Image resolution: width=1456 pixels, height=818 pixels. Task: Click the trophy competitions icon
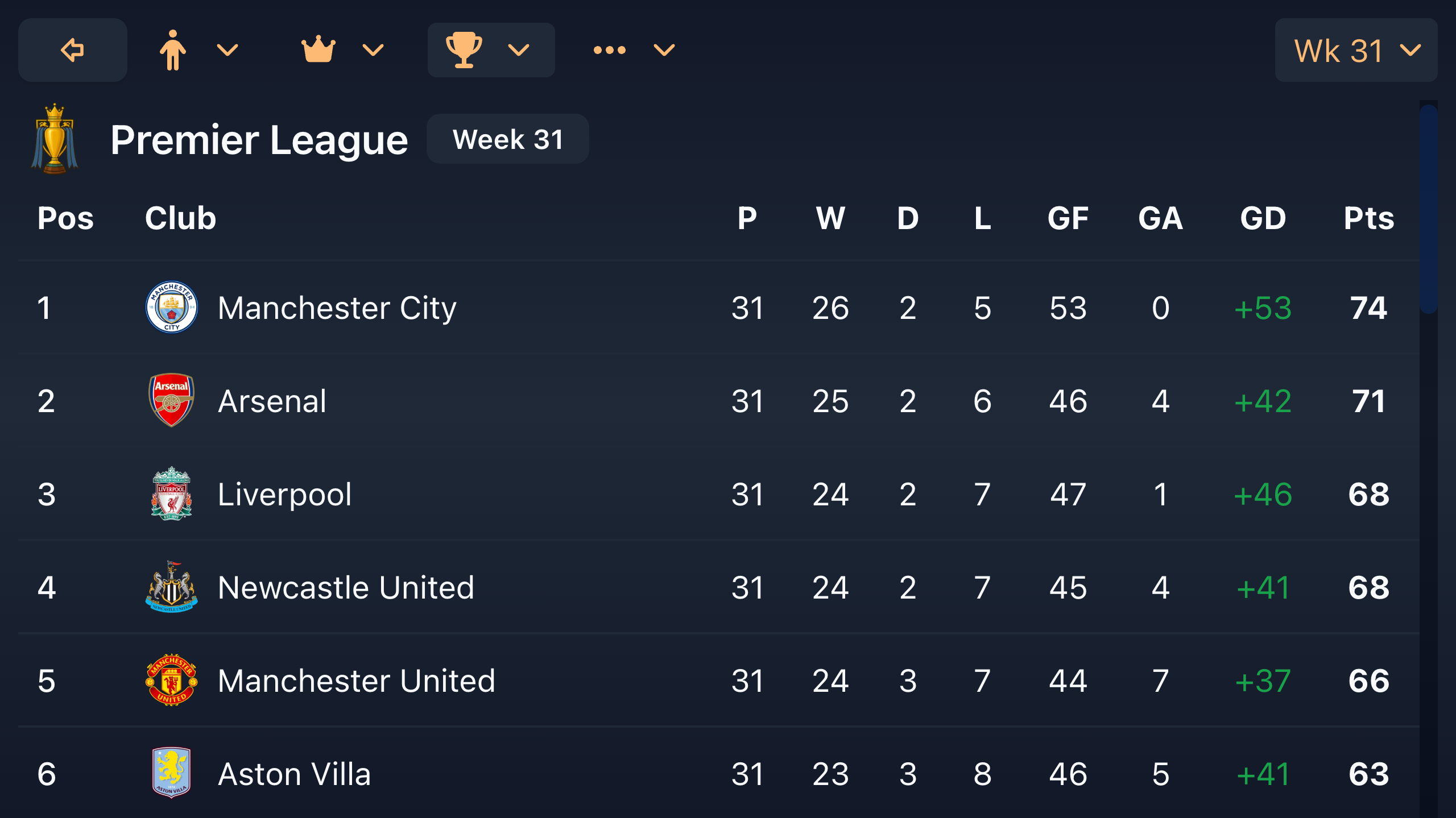click(x=464, y=50)
